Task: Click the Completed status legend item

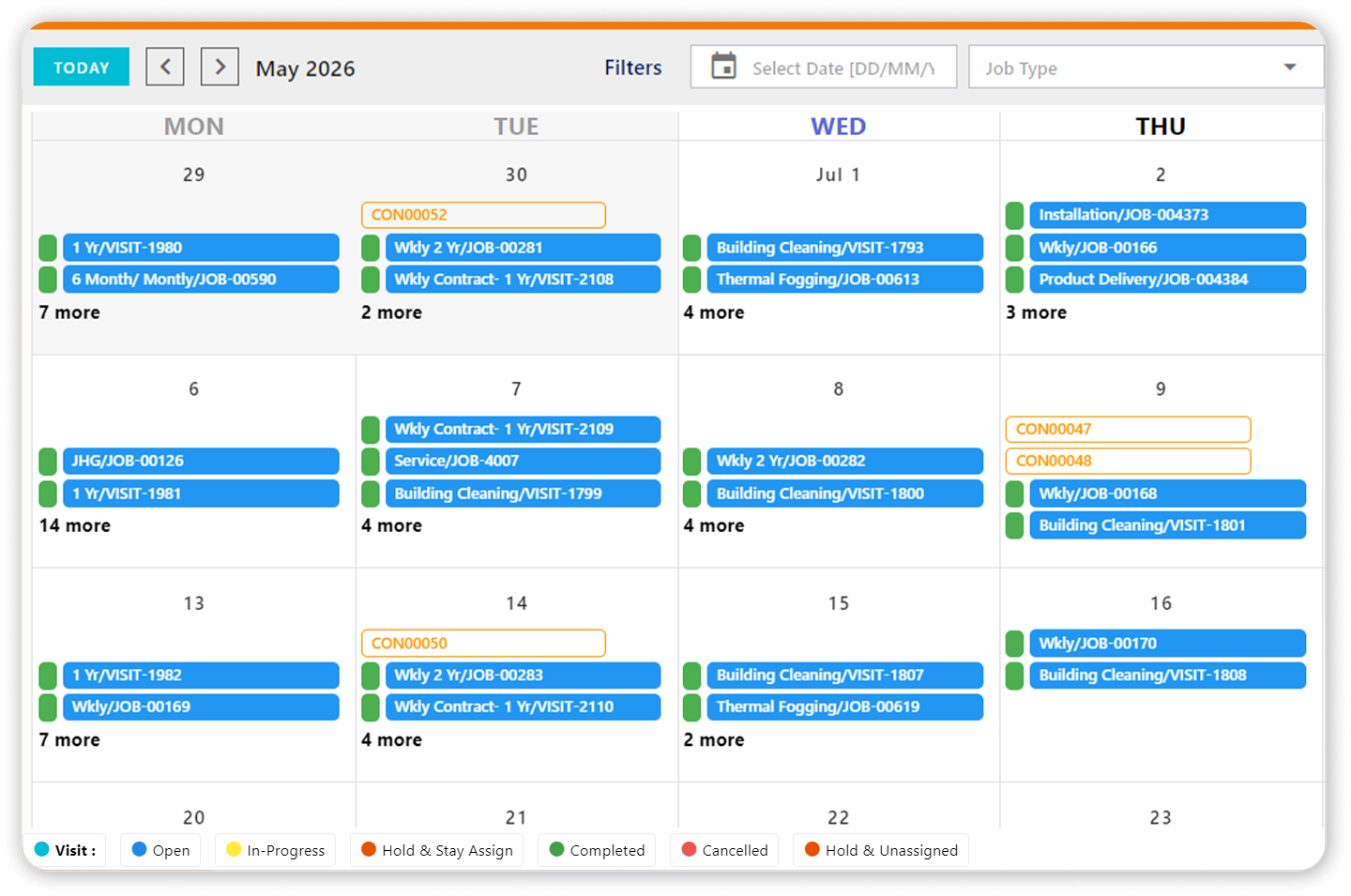Action: 597,850
